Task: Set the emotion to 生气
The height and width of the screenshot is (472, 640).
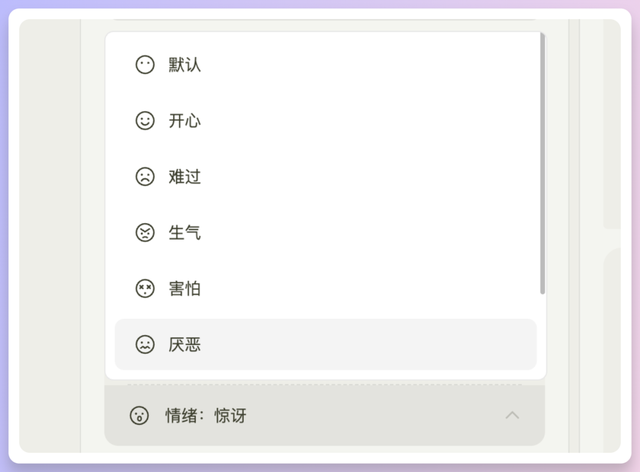Action: [185, 233]
